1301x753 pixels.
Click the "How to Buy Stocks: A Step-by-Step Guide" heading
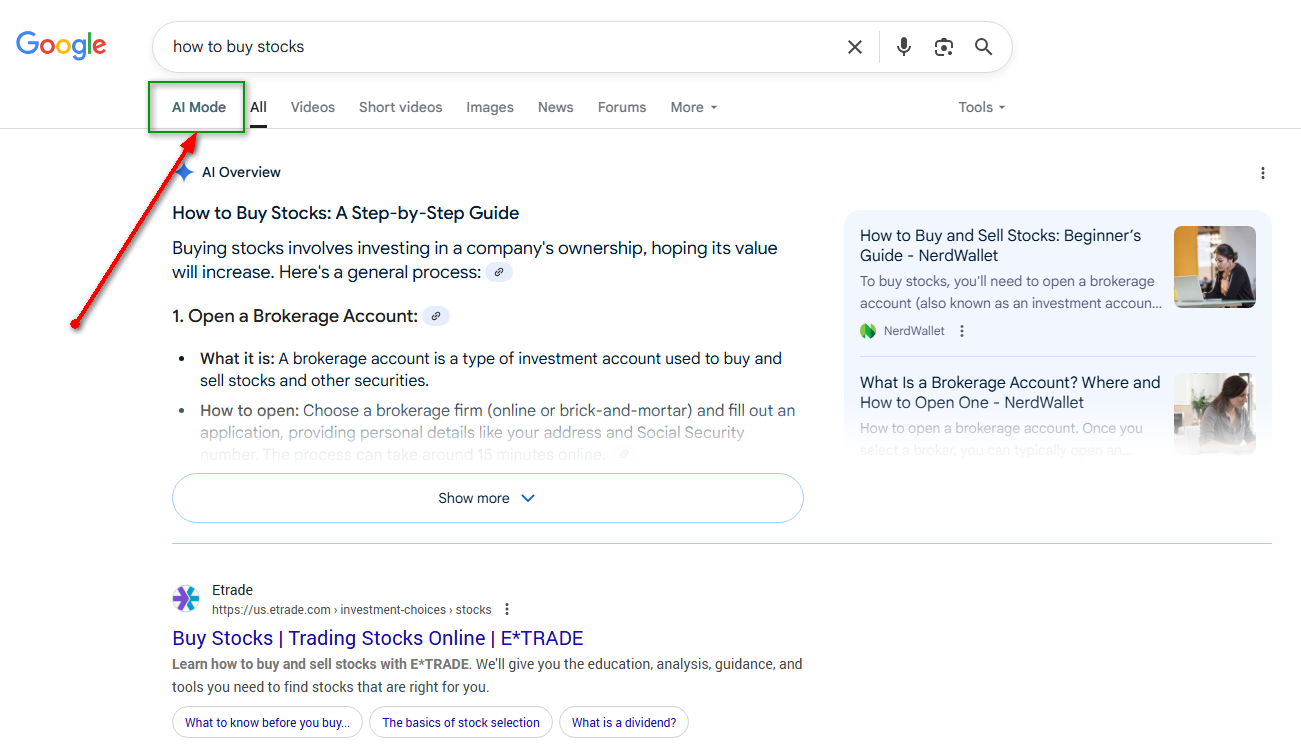tap(346, 213)
